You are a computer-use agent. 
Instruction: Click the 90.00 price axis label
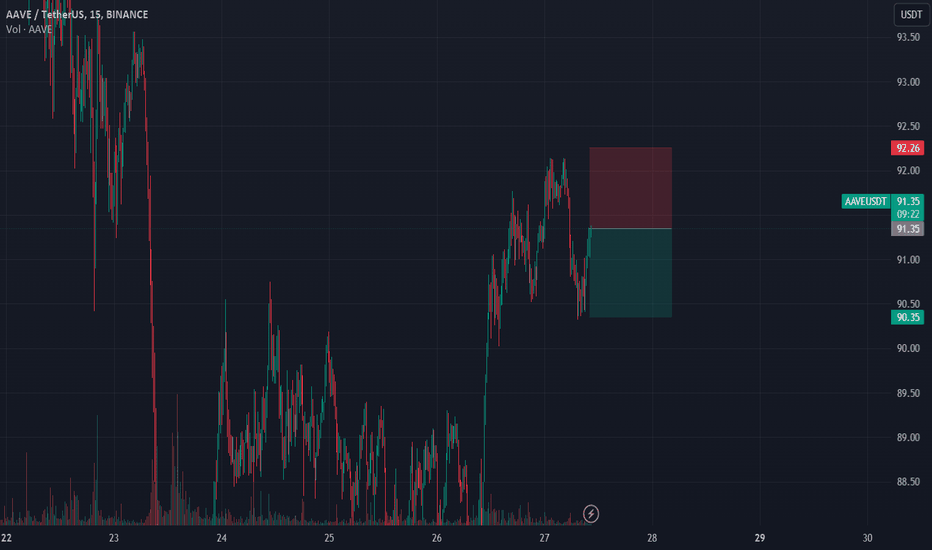908,348
